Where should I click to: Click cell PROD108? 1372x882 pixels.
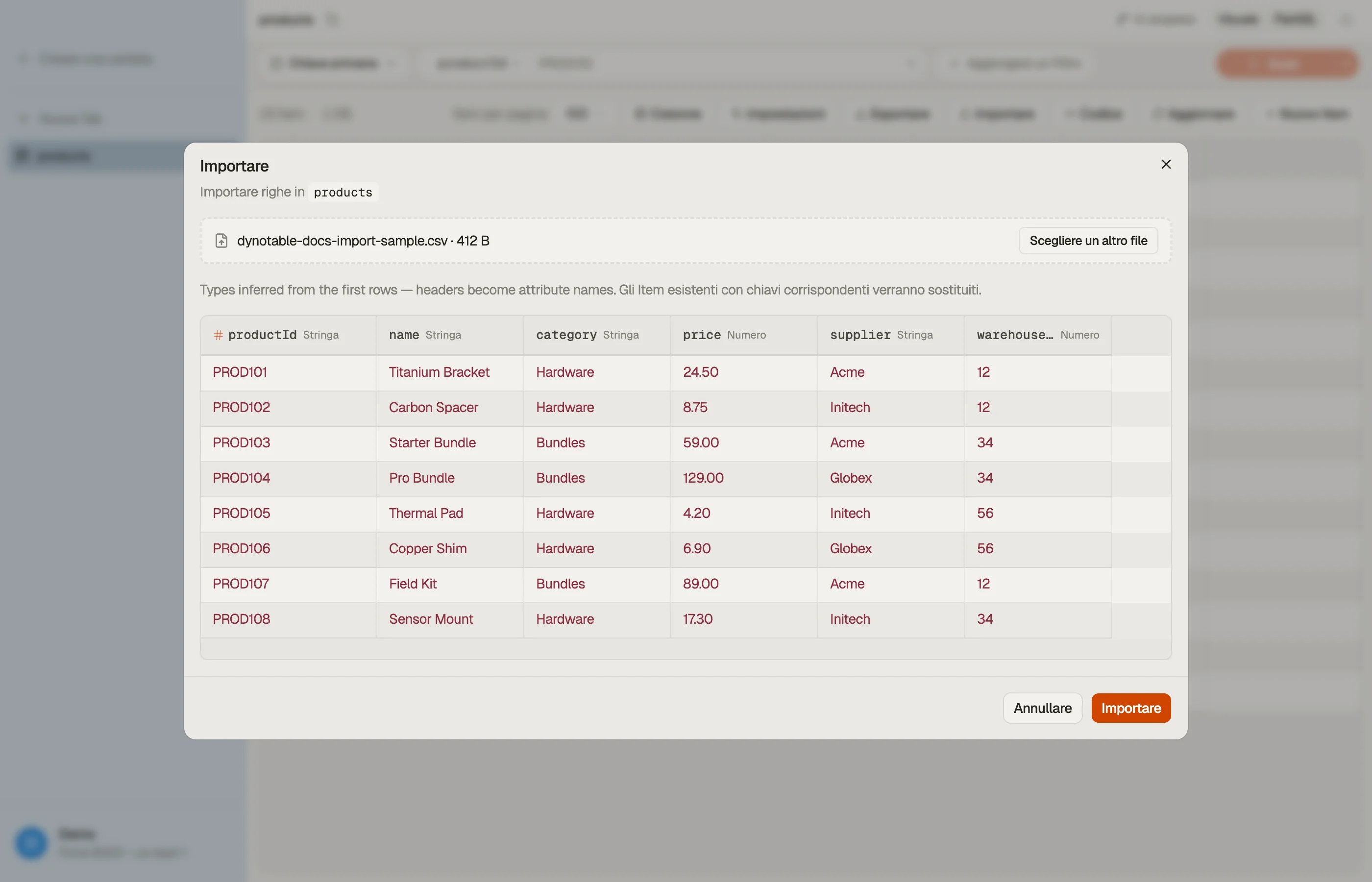coord(288,619)
